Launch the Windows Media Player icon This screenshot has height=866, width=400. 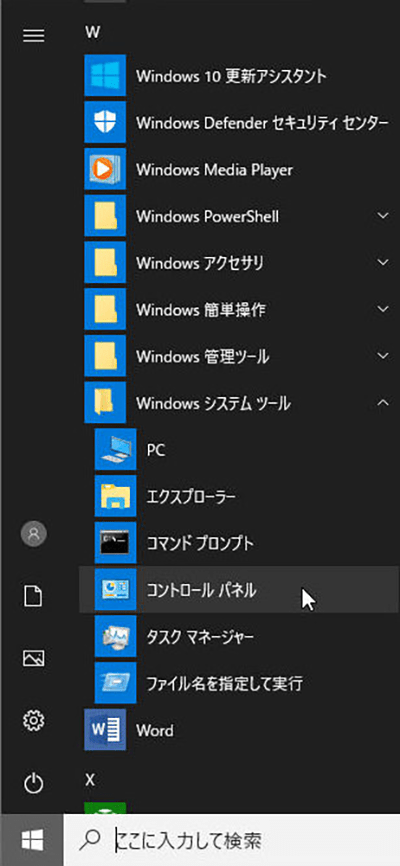(x=105, y=169)
